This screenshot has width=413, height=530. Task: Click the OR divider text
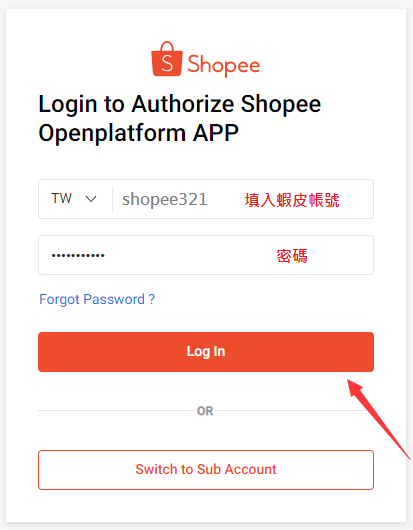coord(205,411)
